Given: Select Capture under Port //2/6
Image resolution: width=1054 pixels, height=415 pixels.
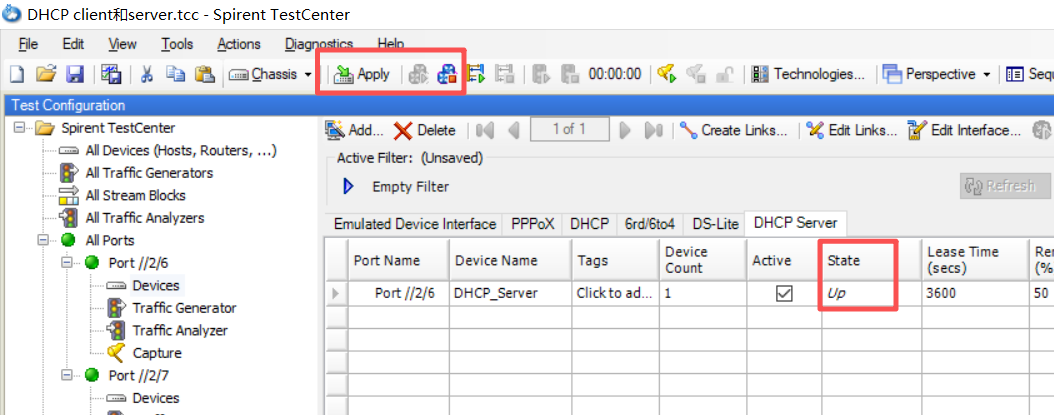Looking at the screenshot, I should pos(157,353).
